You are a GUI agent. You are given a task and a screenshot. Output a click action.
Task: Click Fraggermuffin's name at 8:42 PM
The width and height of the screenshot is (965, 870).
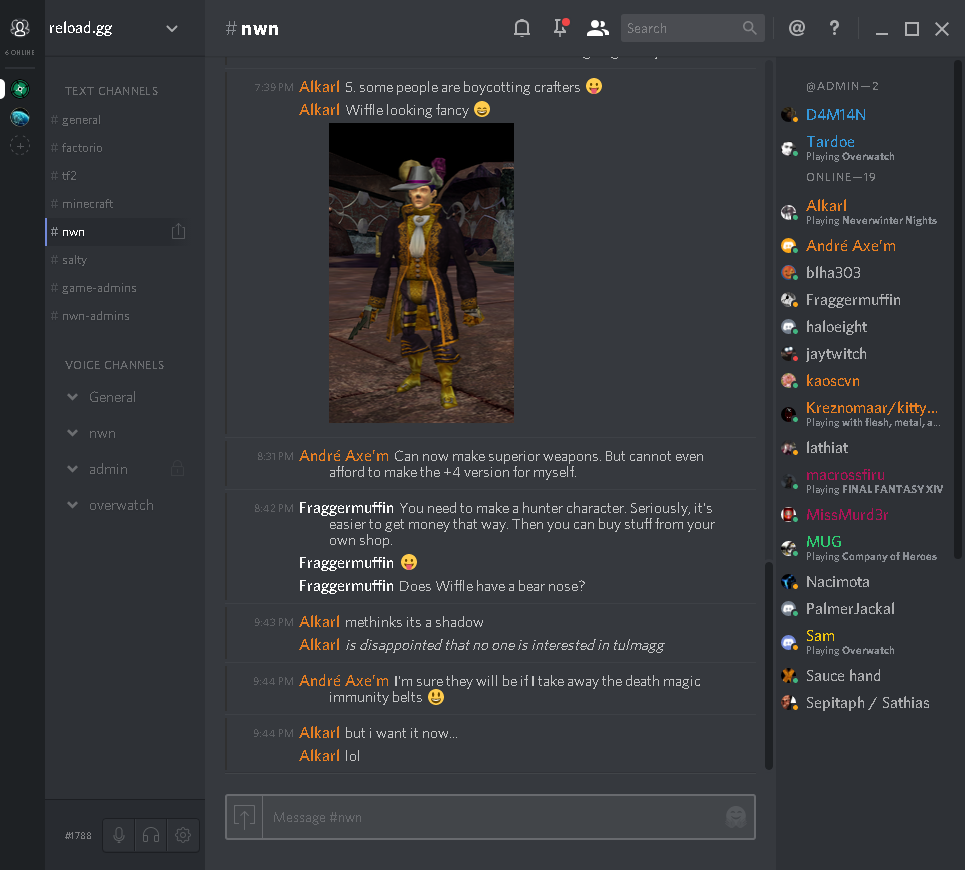[346, 508]
